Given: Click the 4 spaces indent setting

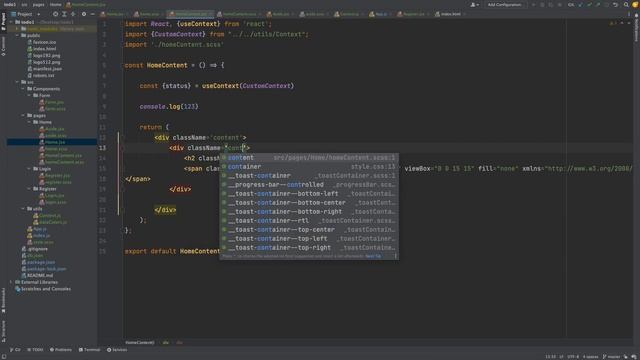Looking at the screenshot, I should [x=590, y=356].
